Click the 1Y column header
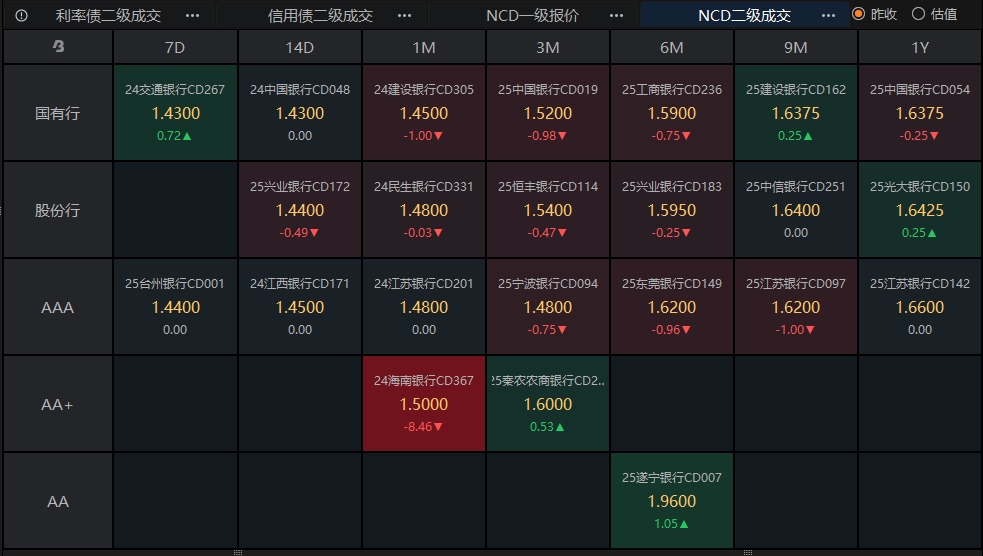The width and height of the screenshot is (983, 556). [x=920, y=48]
